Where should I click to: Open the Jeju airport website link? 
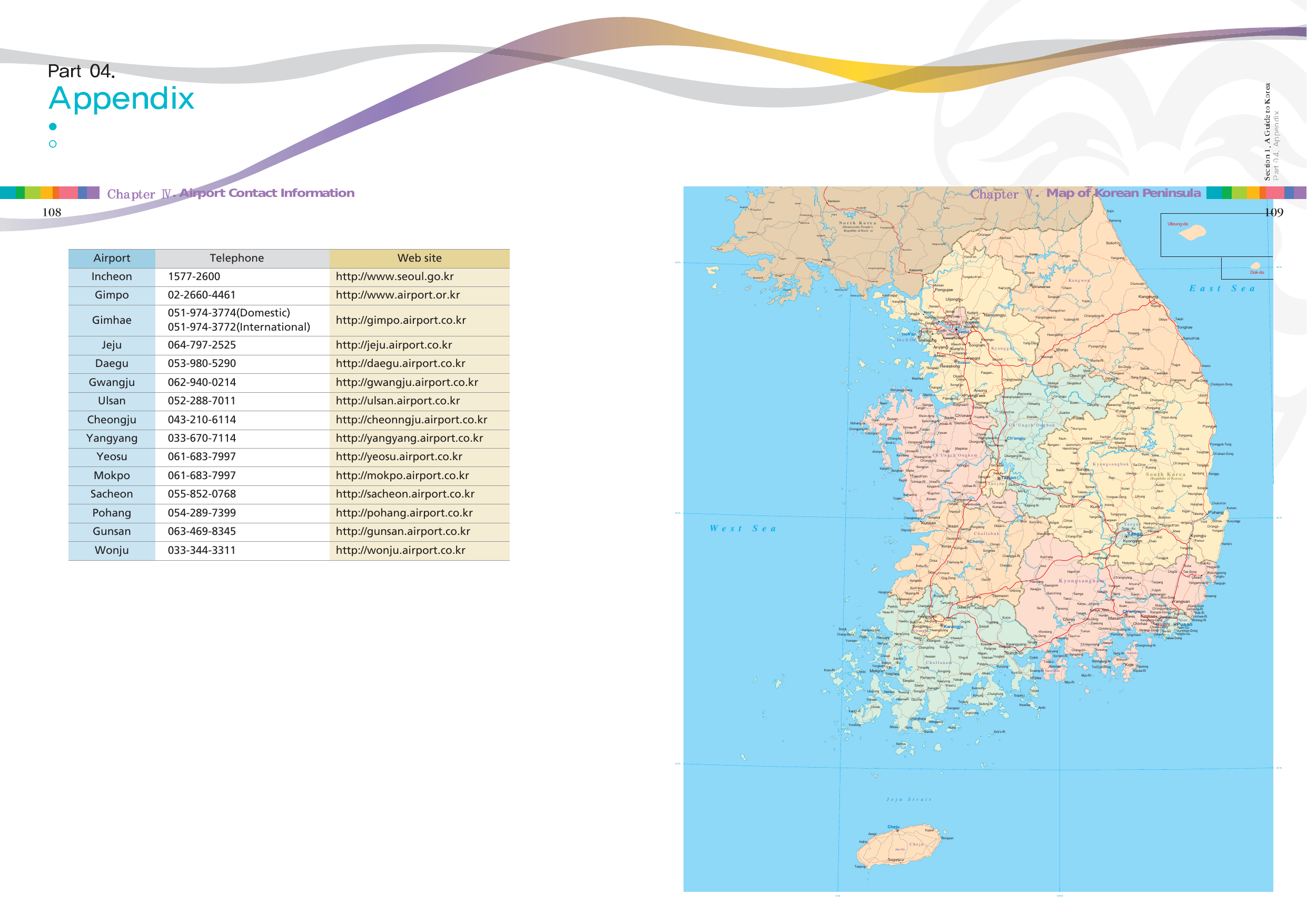click(x=393, y=345)
